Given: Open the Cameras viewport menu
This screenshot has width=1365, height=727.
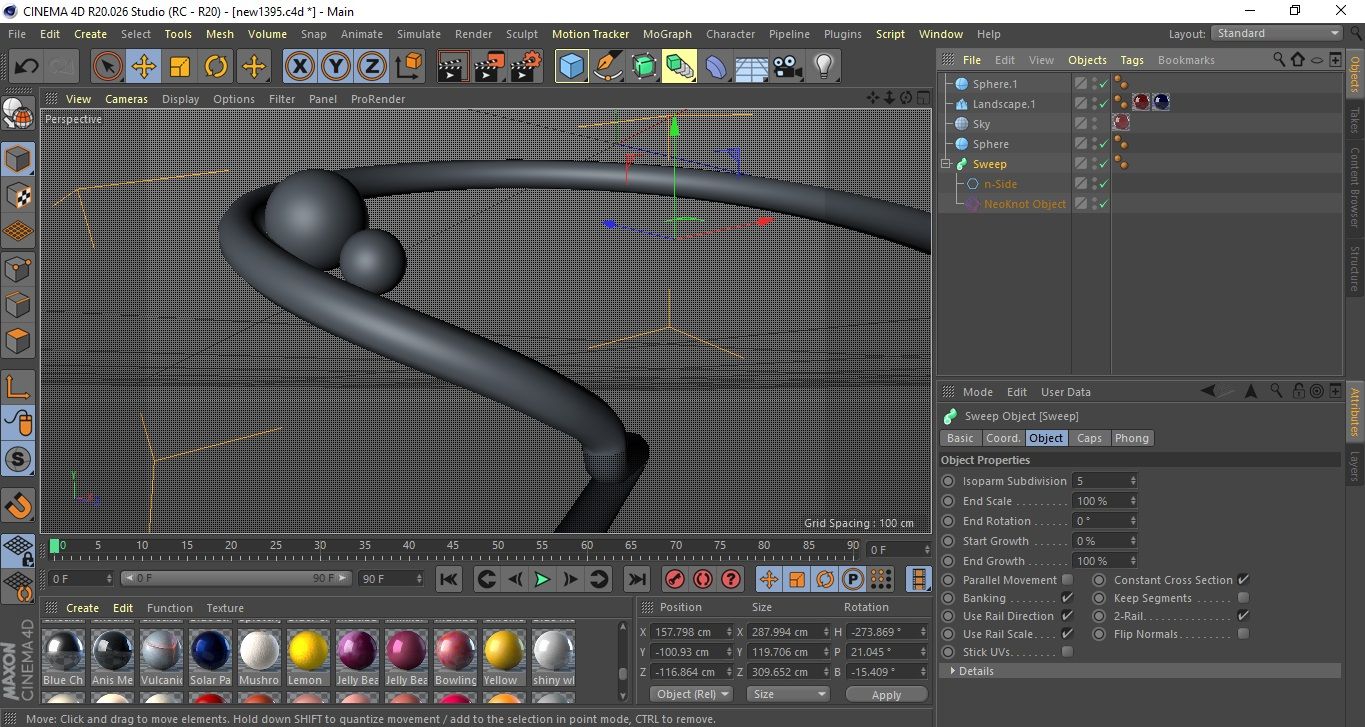Looking at the screenshot, I should tap(127, 99).
